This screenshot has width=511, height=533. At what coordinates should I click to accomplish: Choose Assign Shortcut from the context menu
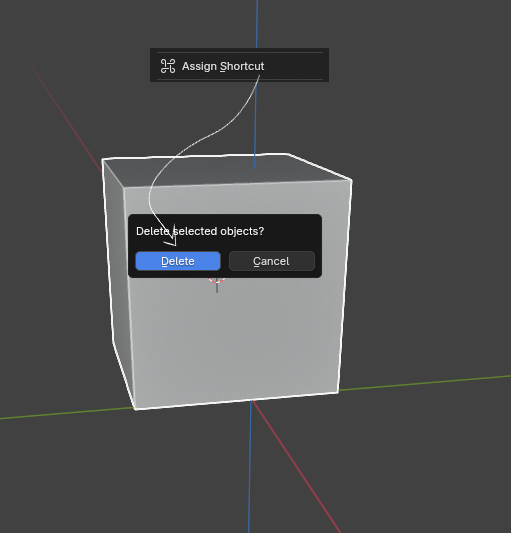(239, 66)
